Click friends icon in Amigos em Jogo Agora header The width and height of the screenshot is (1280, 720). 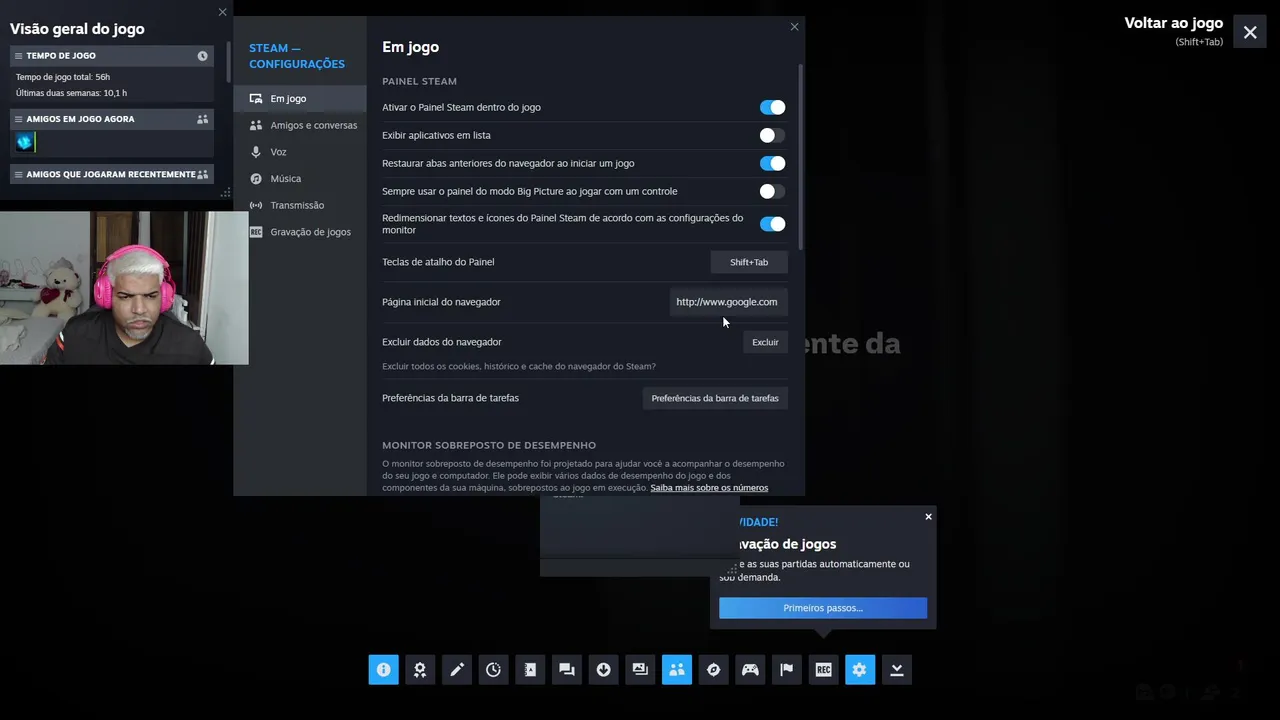coord(202,119)
